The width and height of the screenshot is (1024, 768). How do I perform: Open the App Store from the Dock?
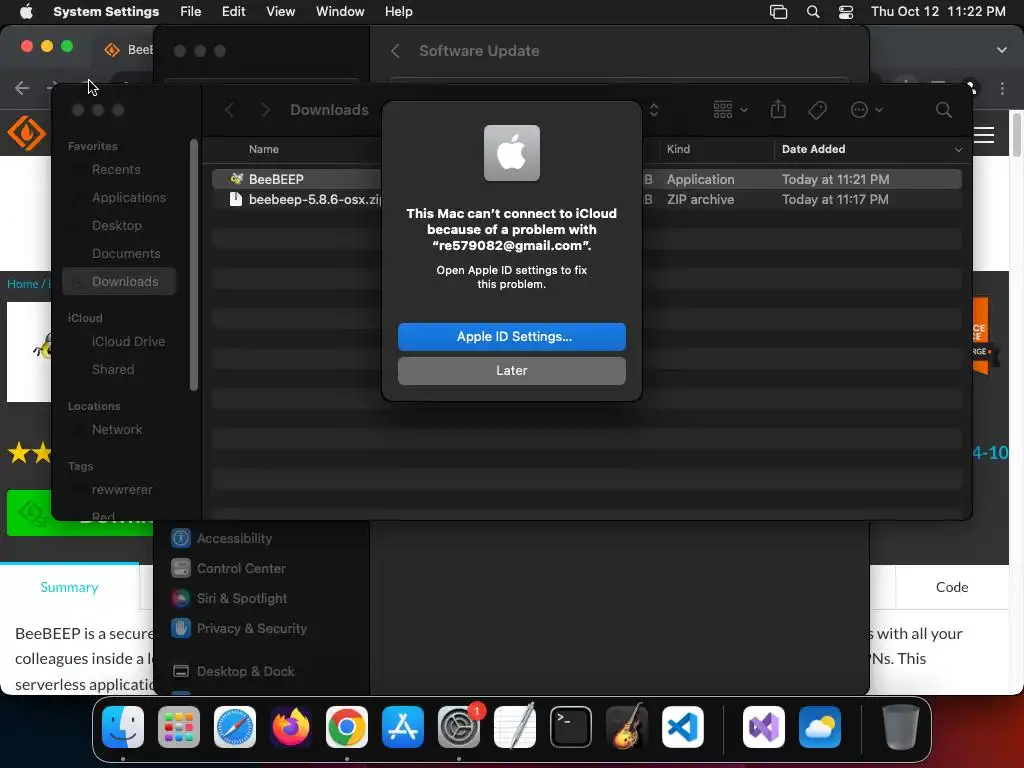pos(403,727)
